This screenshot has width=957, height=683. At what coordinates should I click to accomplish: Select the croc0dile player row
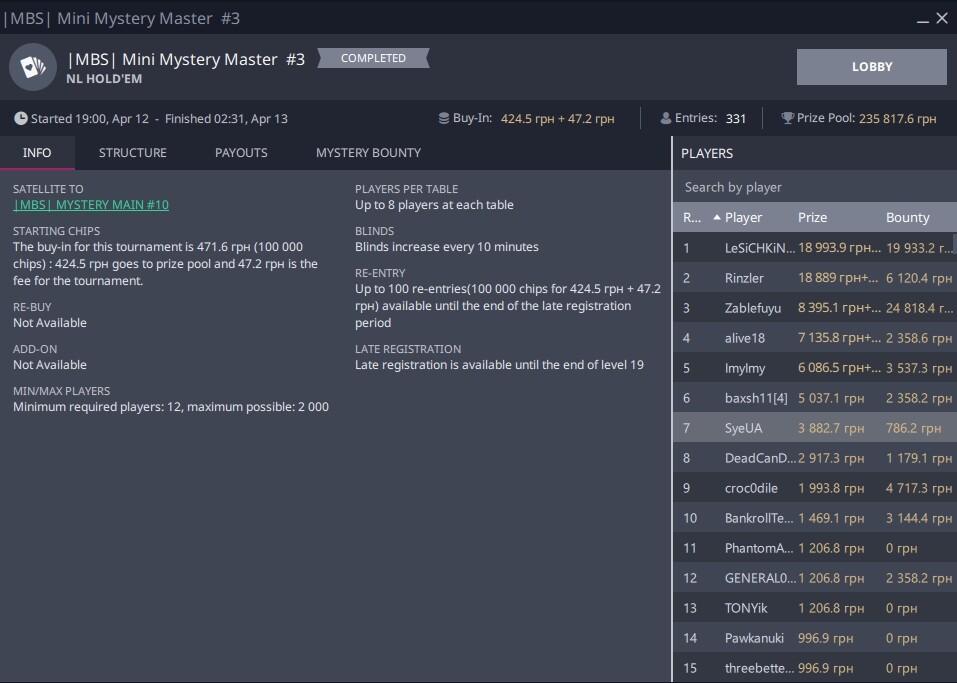(815, 488)
